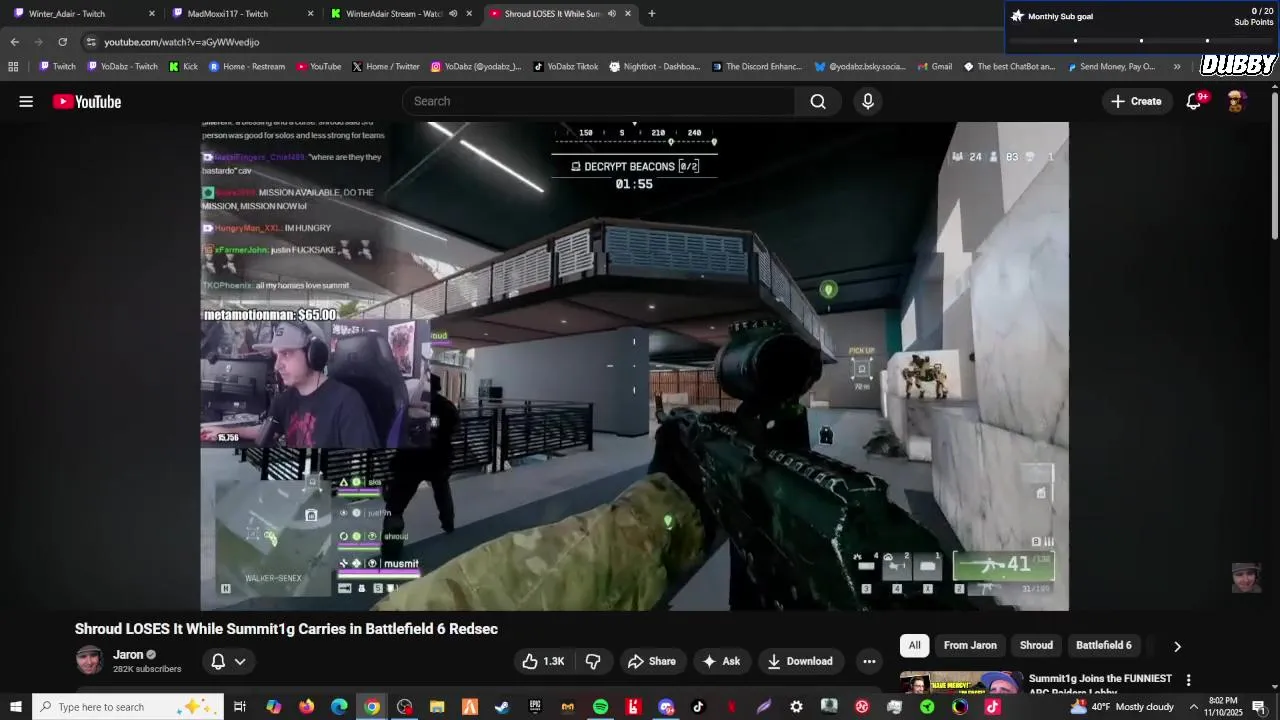Click the Windows taskbar search box
The image size is (1280, 720).
click(127, 707)
